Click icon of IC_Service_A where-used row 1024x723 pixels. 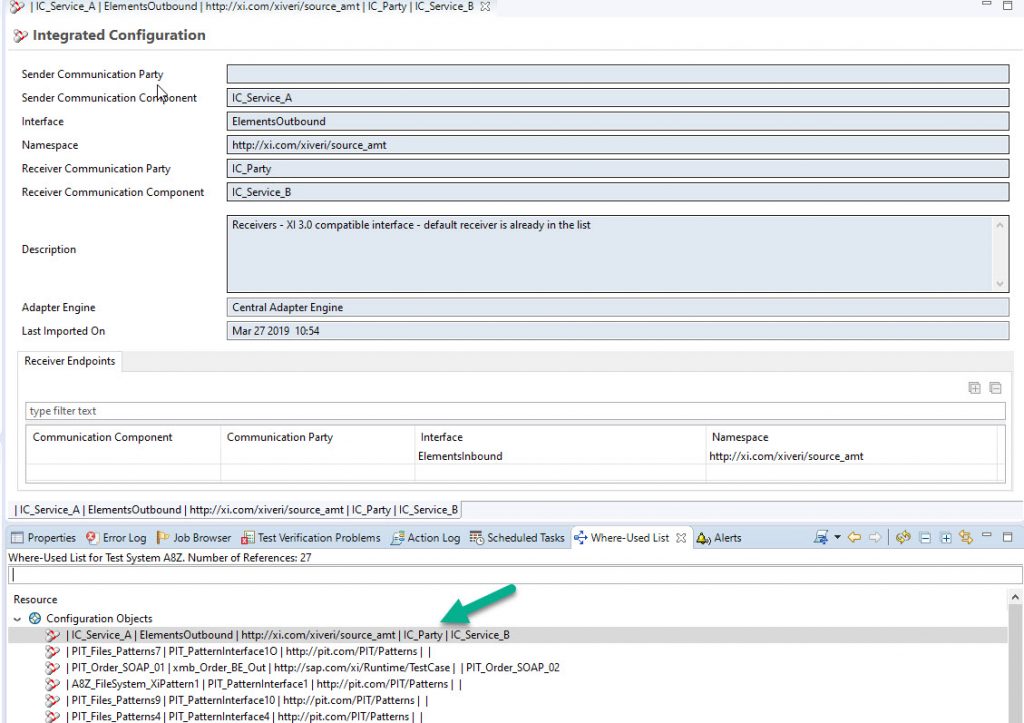coord(53,635)
